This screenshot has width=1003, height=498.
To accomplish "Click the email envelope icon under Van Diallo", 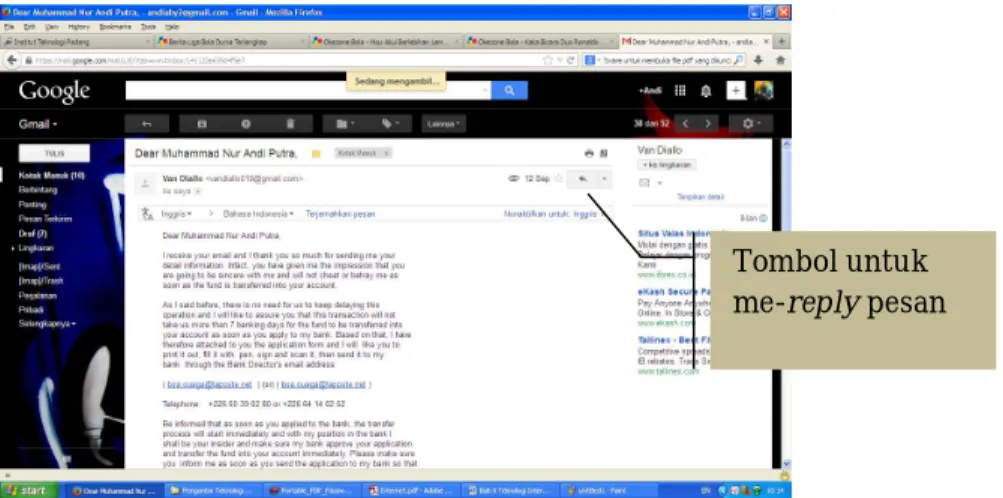I will [x=645, y=183].
